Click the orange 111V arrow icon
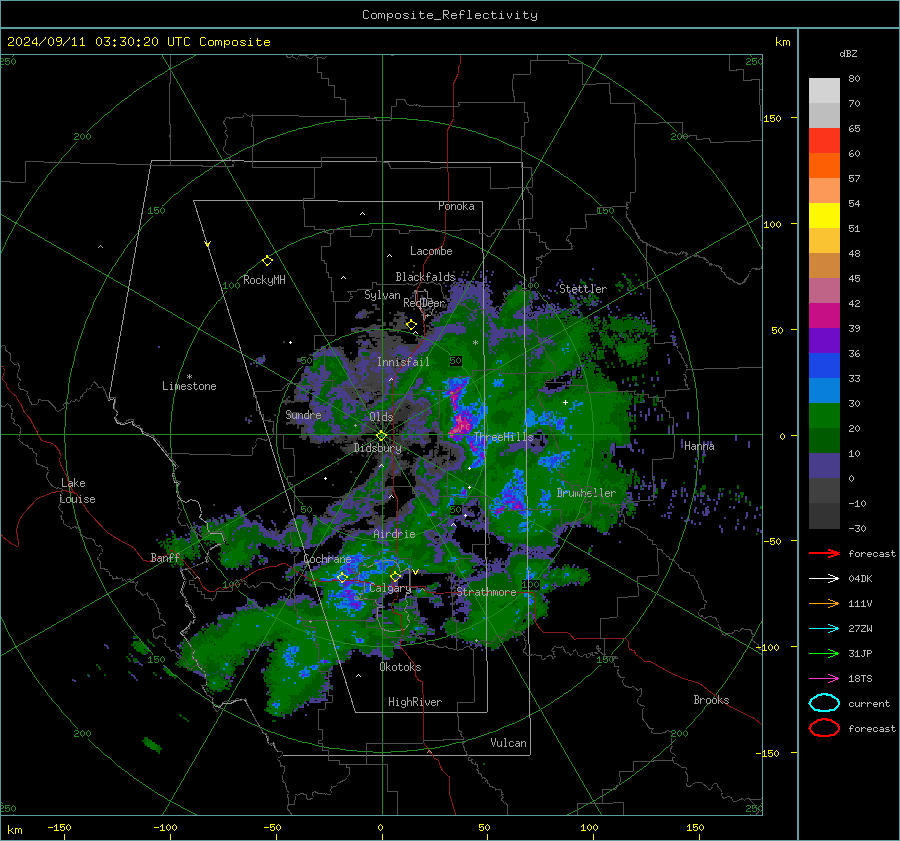 coord(824,603)
